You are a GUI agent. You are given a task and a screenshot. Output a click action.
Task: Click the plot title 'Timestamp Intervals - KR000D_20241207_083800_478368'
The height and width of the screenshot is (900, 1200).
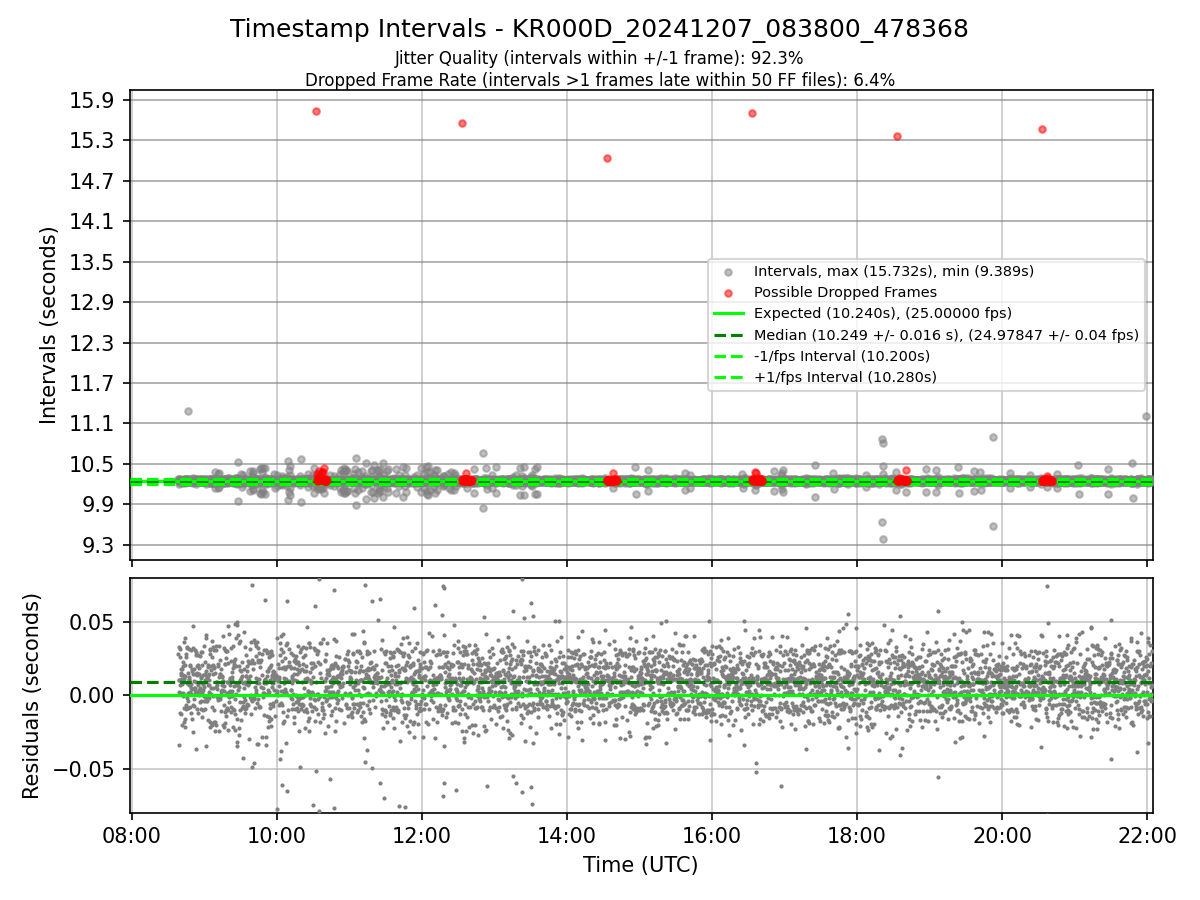point(599,29)
